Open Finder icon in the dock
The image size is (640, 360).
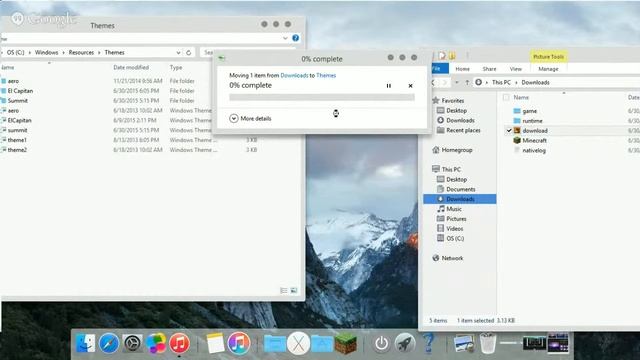coord(85,343)
